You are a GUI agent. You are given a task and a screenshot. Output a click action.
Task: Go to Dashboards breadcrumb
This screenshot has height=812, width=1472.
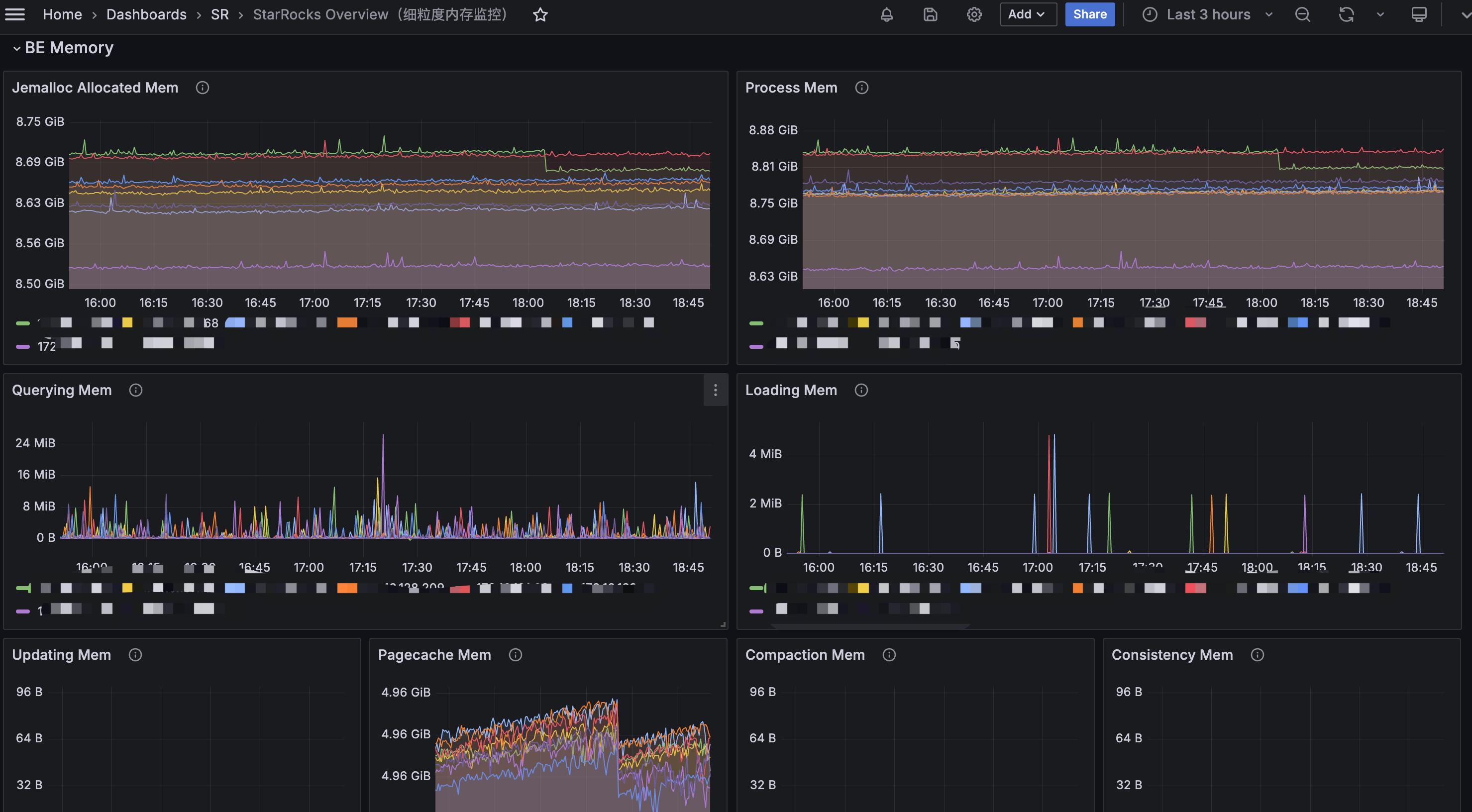pyautogui.click(x=146, y=15)
